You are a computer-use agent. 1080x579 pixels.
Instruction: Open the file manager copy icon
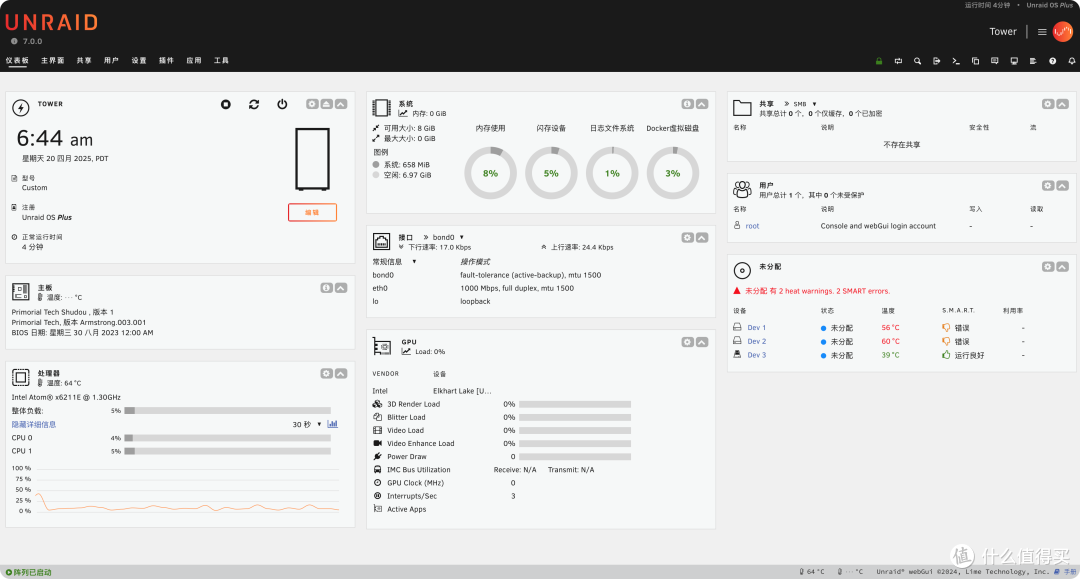click(x=975, y=61)
